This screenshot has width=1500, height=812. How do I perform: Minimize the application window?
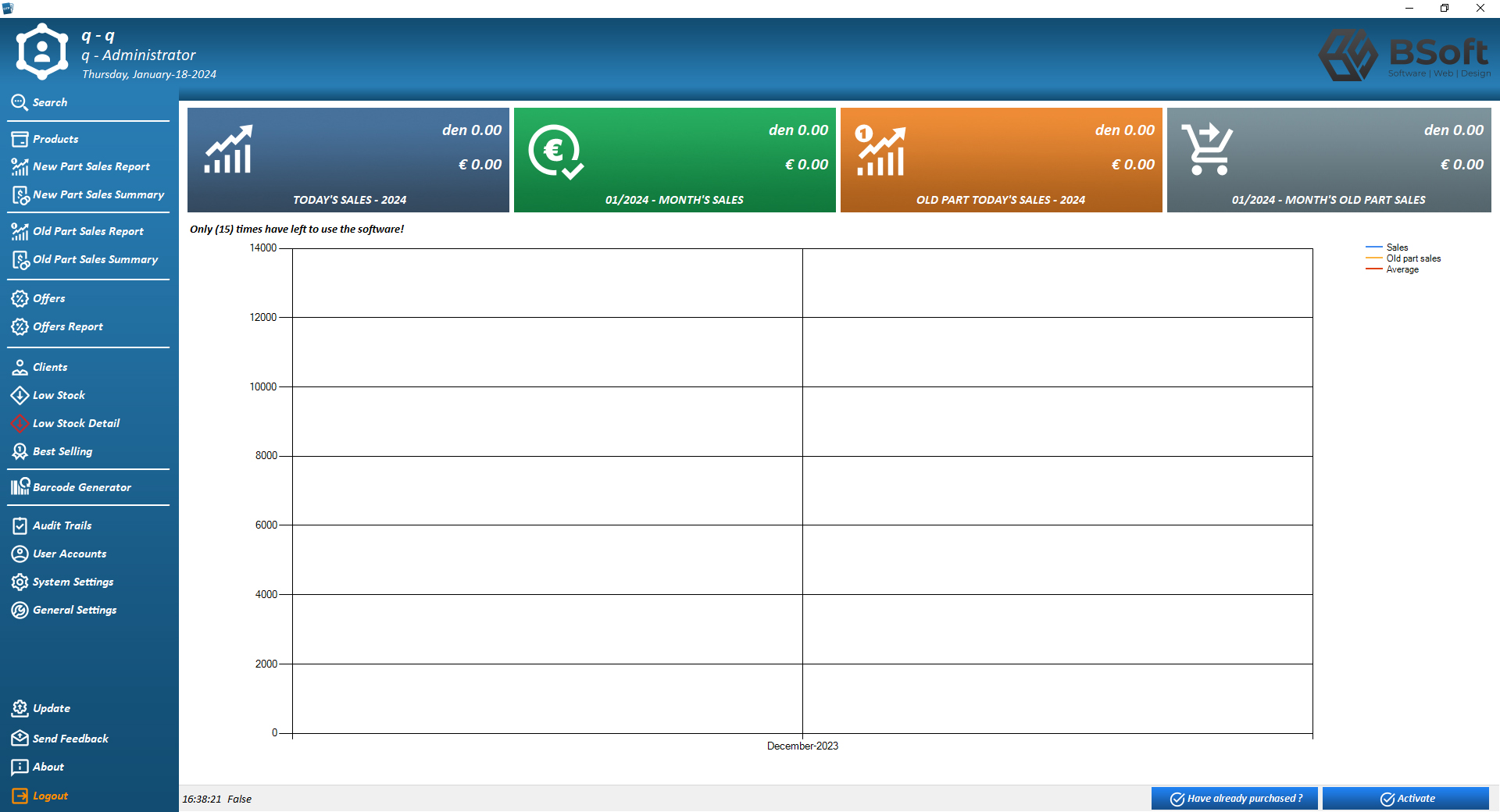pos(1409,8)
